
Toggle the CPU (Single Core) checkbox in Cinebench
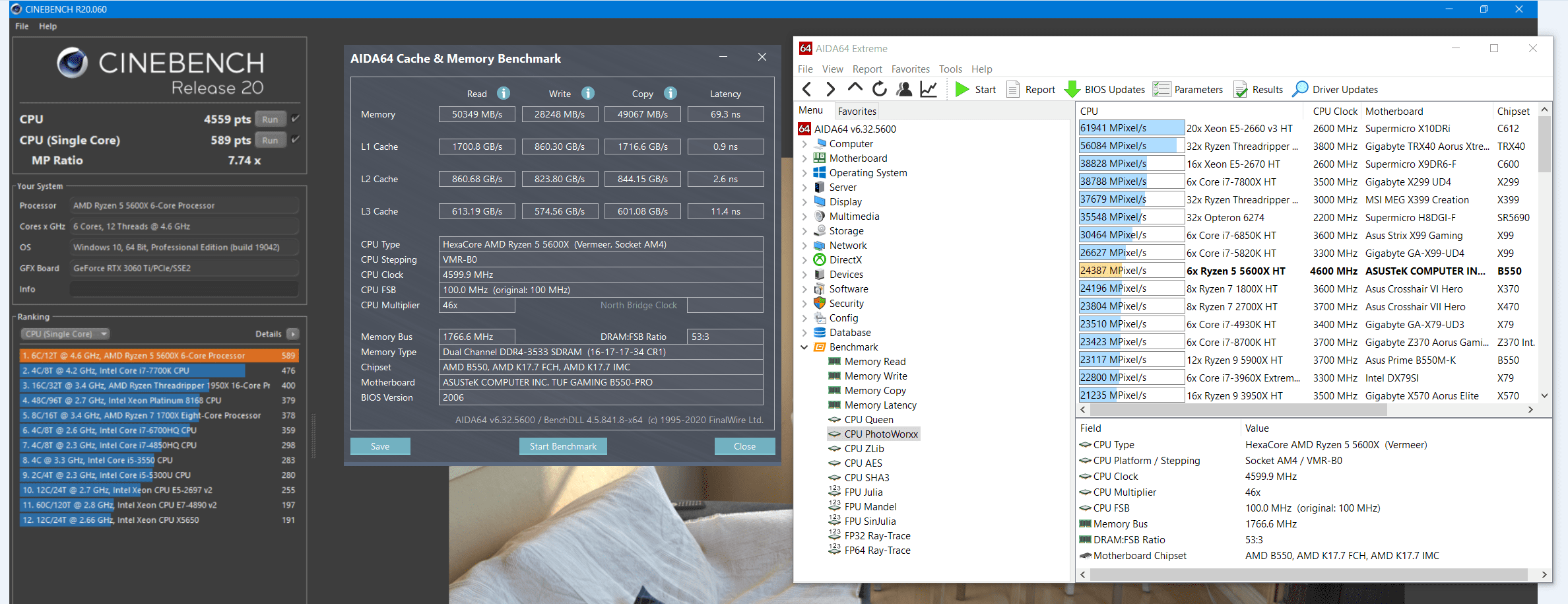296,139
